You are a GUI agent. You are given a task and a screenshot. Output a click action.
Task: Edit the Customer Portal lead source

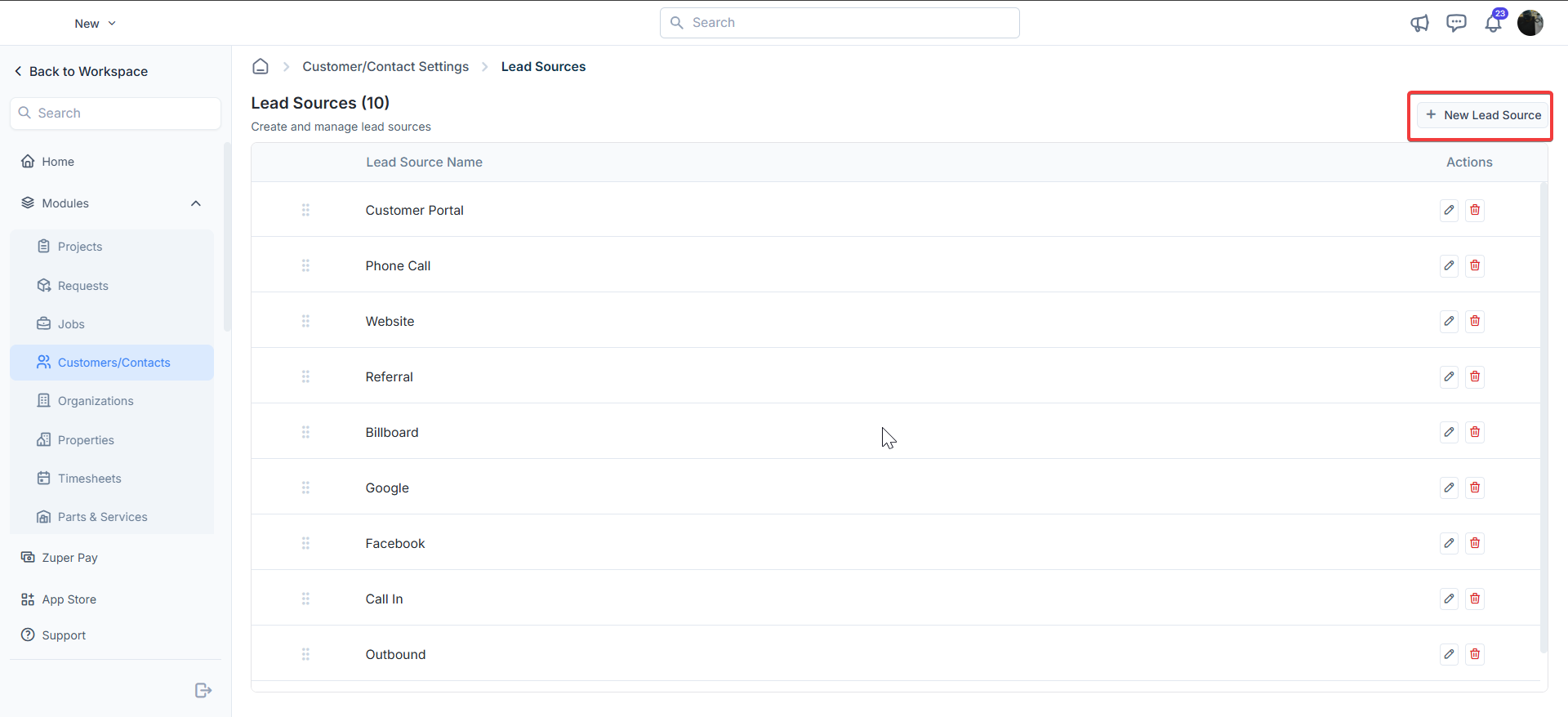point(1449,210)
